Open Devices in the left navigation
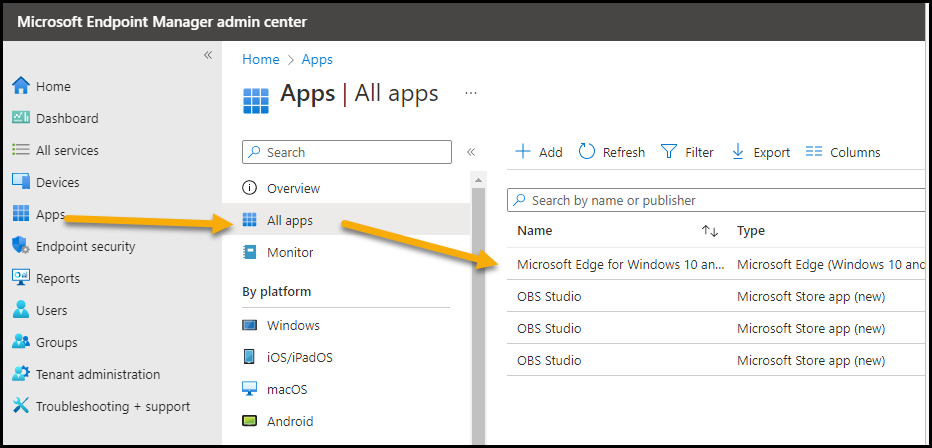 pyautogui.click(x=58, y=182)
